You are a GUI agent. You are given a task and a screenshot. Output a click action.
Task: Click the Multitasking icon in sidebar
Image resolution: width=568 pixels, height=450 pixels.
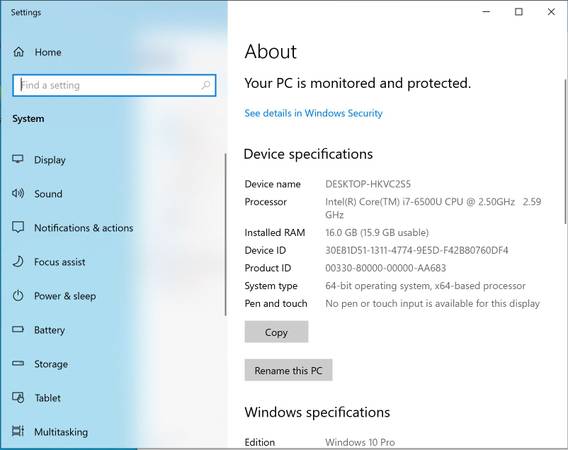coord(18,431)
